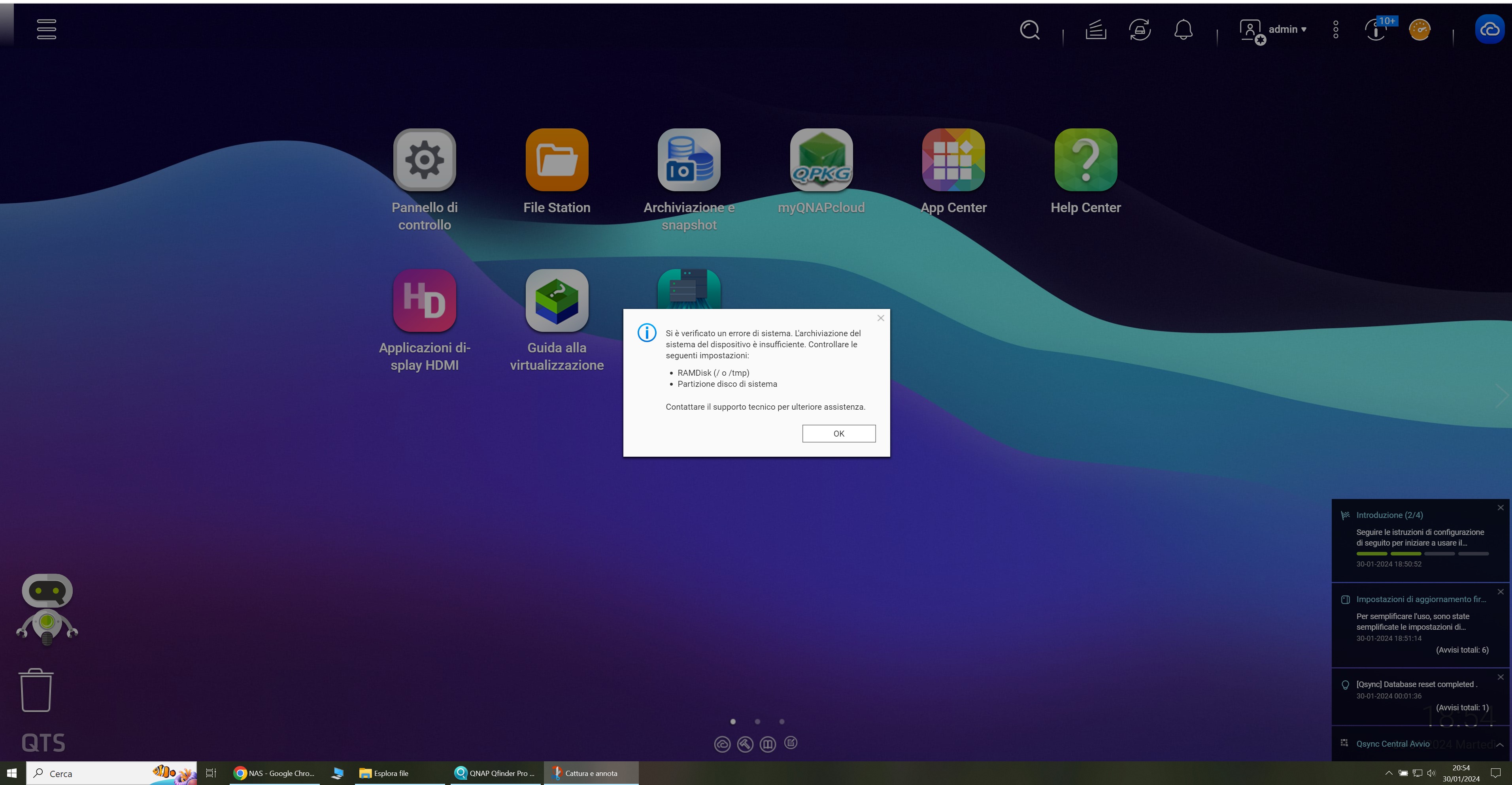Open the Introduzione (2/4) setup notification
Viewport: 1512px width, 785px height.
point(1389,515)
